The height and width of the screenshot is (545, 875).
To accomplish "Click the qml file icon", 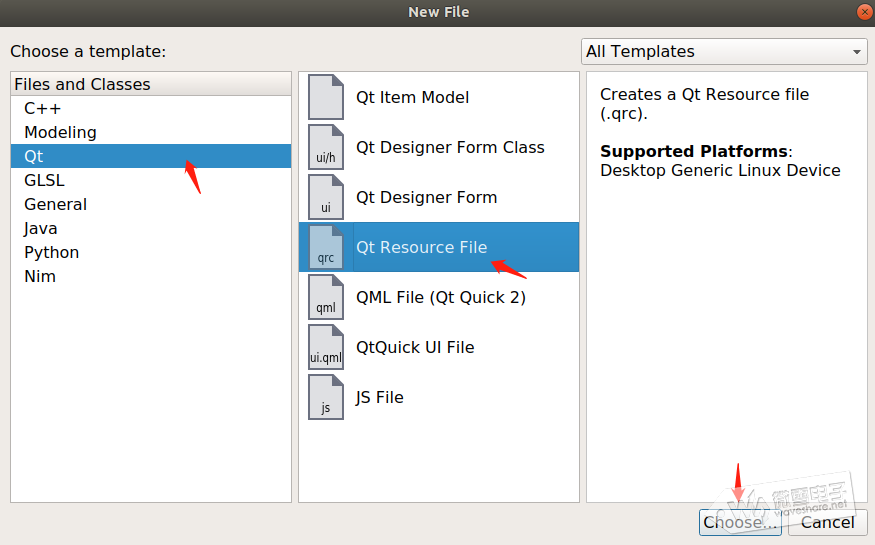I will click(326, 297).
